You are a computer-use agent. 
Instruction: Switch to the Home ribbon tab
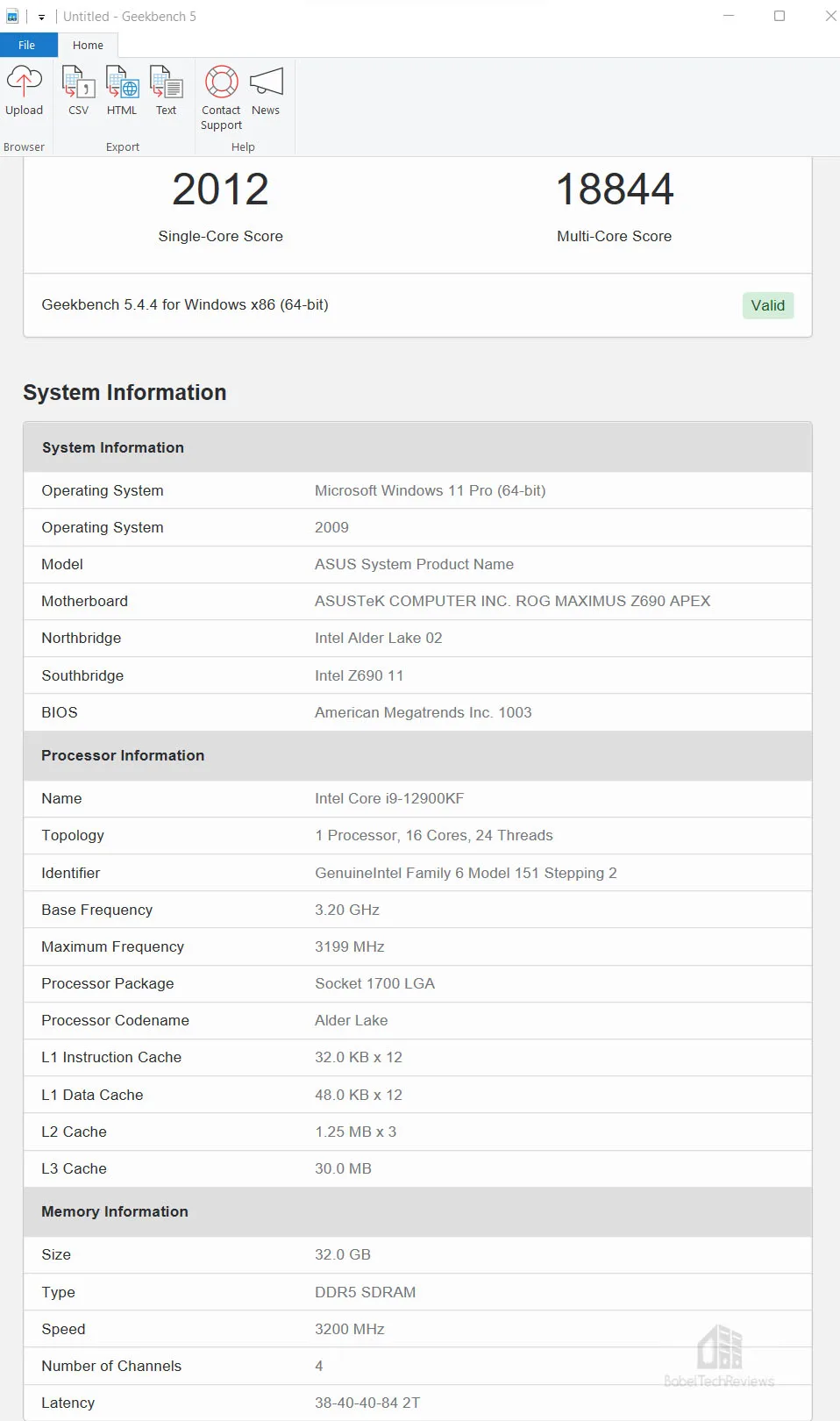(x=88, y=45)
